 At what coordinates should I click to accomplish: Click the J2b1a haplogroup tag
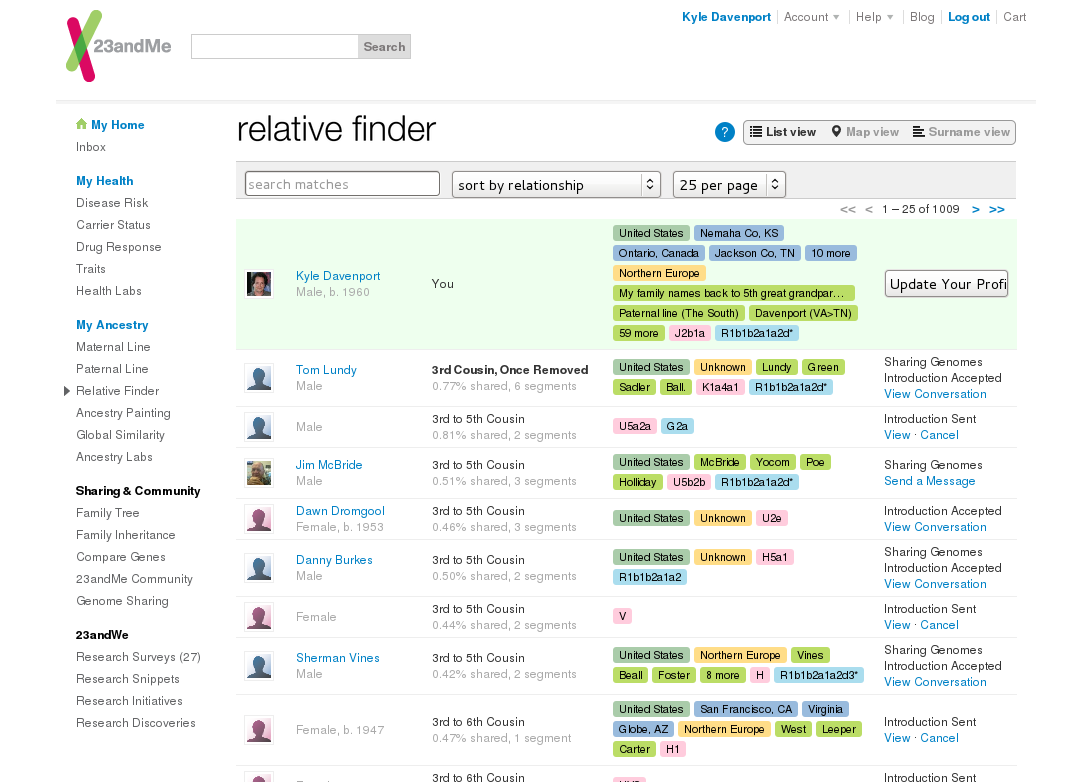(x=690, y=333)
